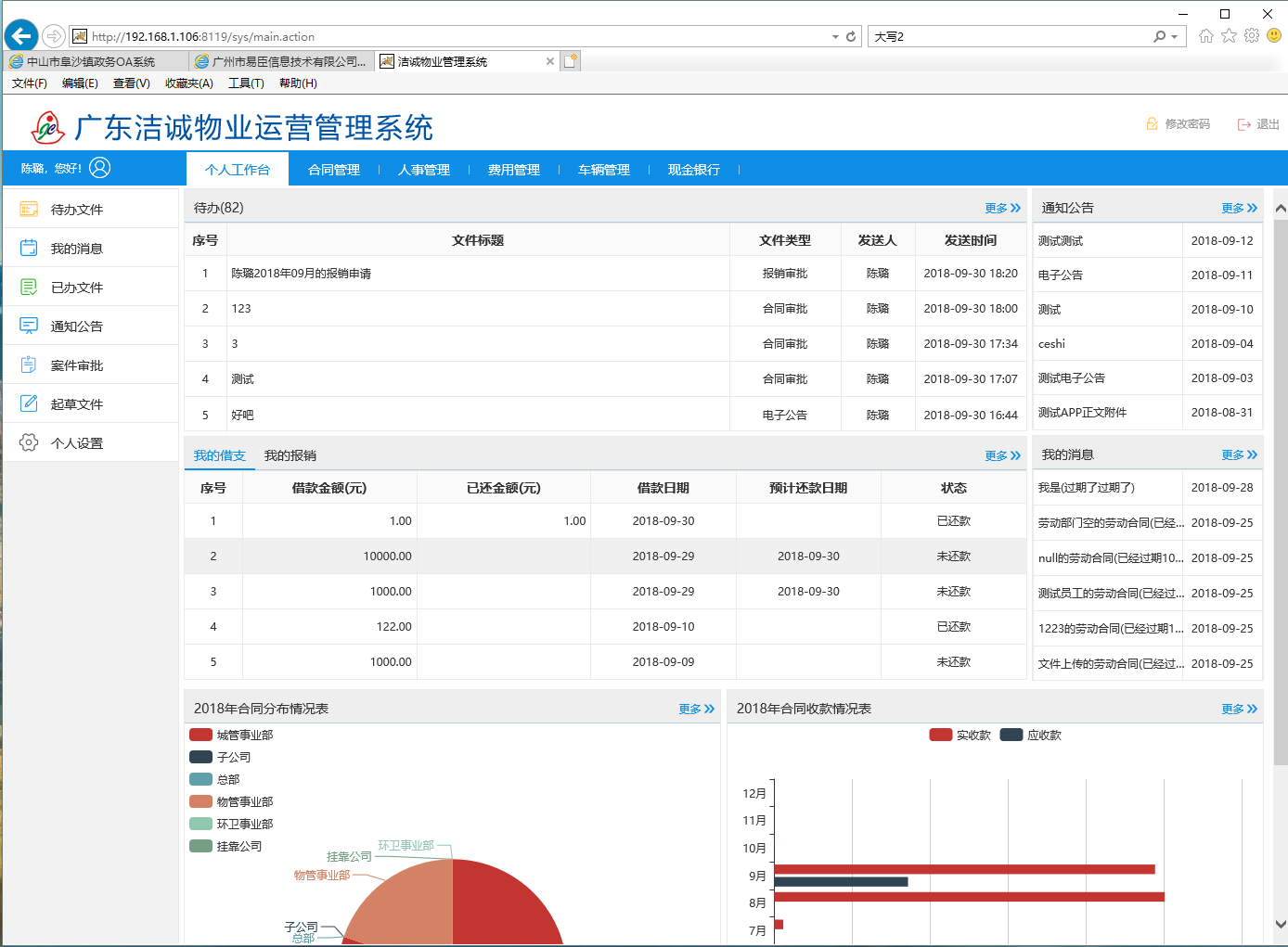
Task: Open the 我是(过期了过期了) message
Action: (x=1087, y=487)
